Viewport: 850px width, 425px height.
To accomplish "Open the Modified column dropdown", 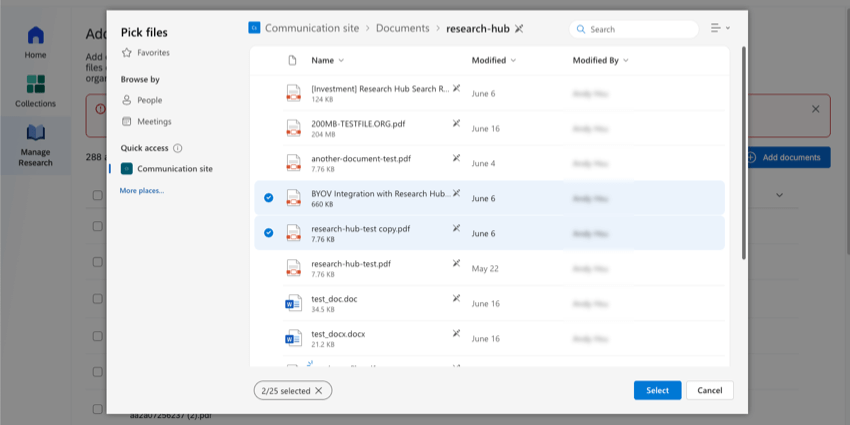I will (x=513, y=61).
